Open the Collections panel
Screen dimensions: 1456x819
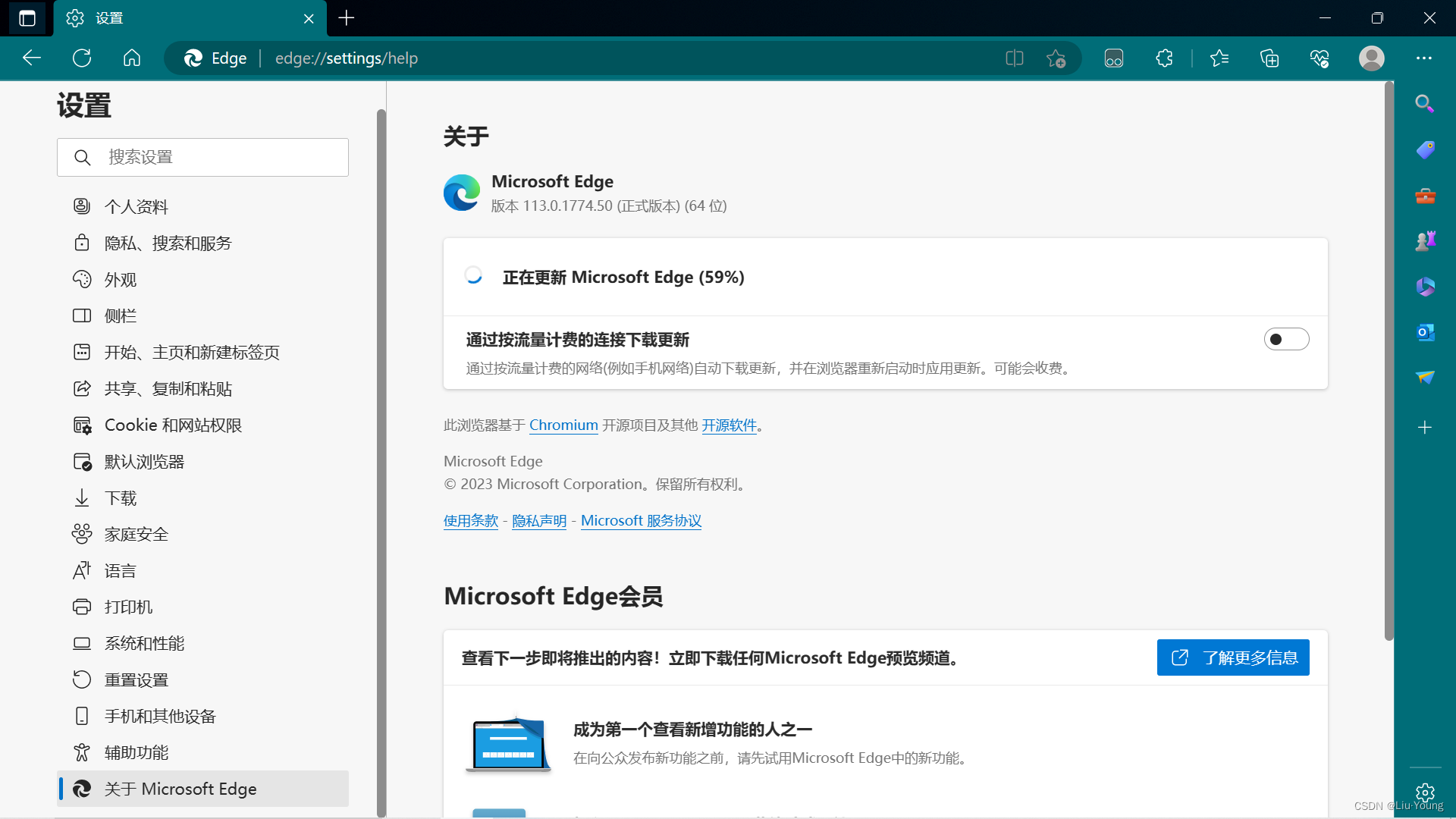point(1269,58)
